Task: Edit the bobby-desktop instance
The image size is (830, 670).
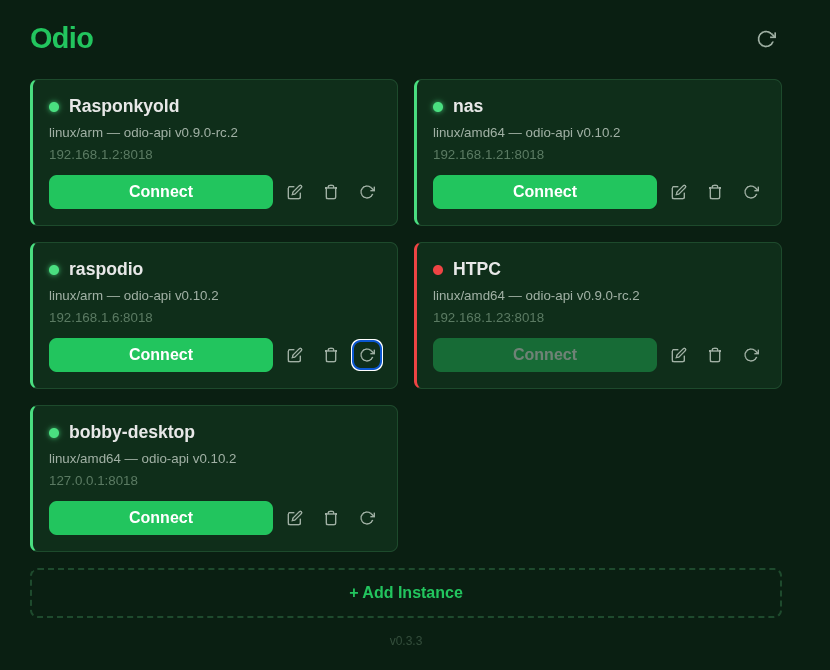Action: [x=294, y=518]
